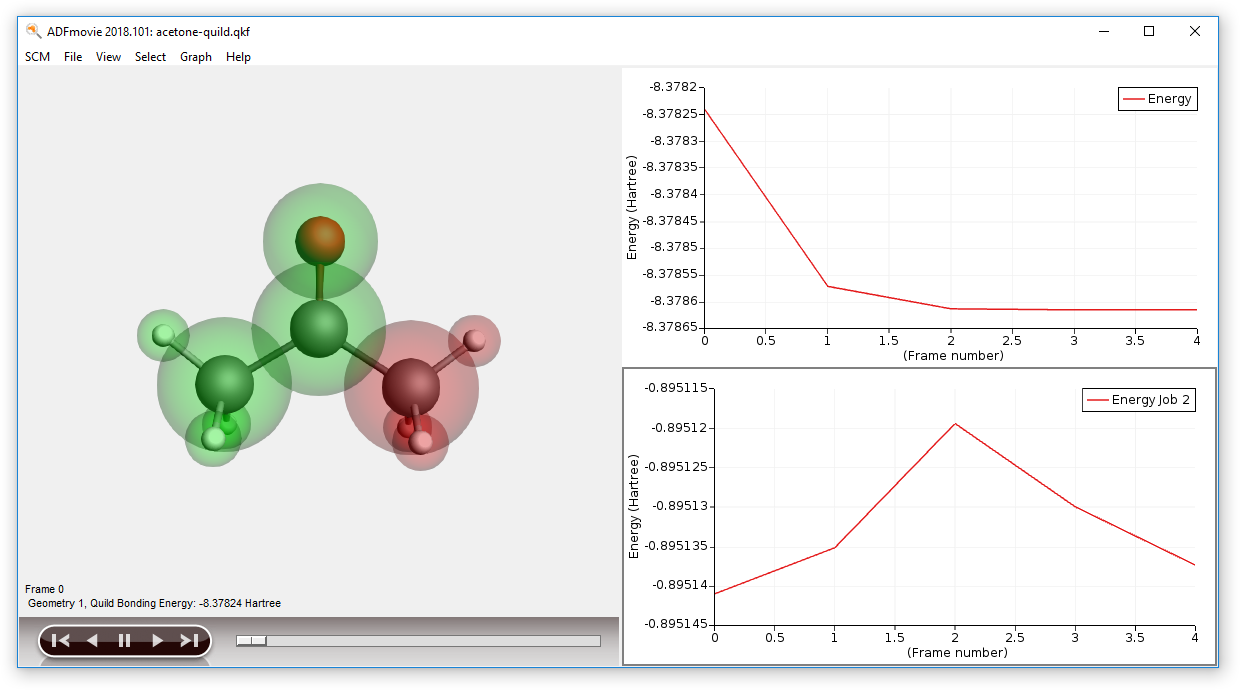This screenshot has width=1240, height=690.
Task: Minimize the ADFmovie window
Action: tap(1103, 31)
